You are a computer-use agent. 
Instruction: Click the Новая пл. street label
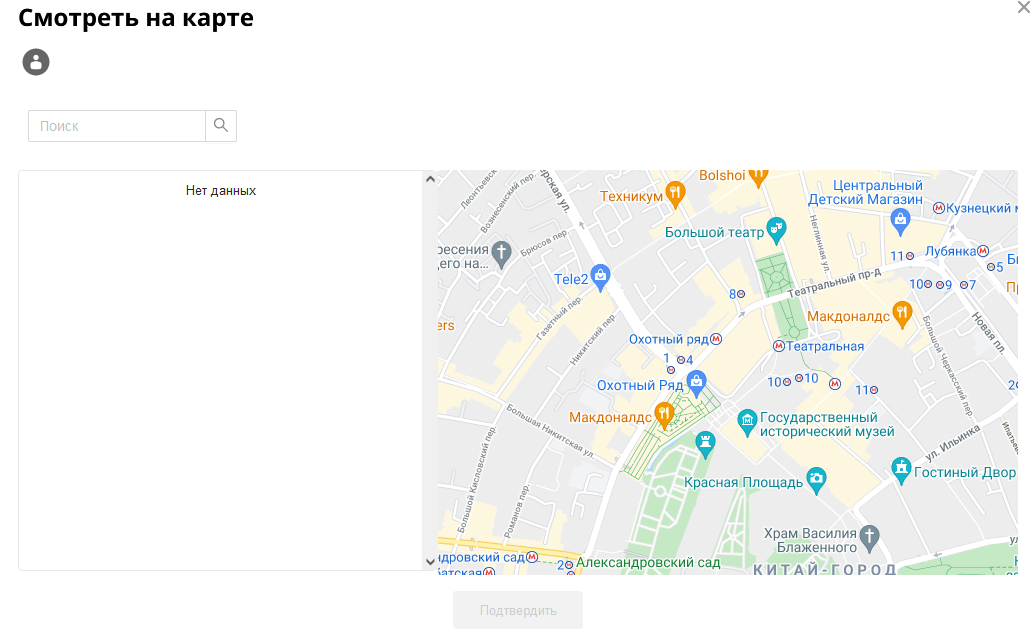[987, 333]
